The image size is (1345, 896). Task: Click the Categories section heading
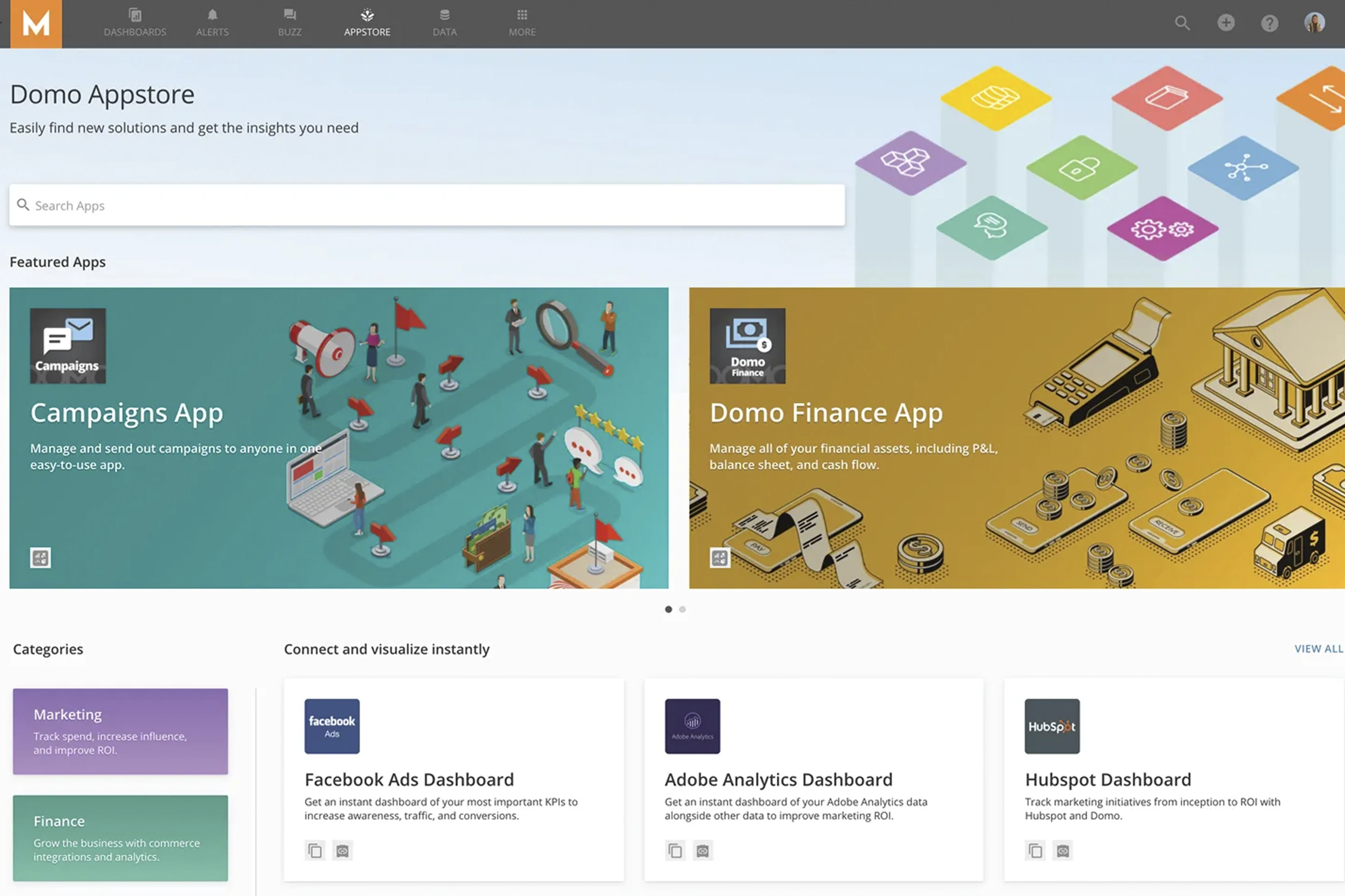click(x=48, y=649)
